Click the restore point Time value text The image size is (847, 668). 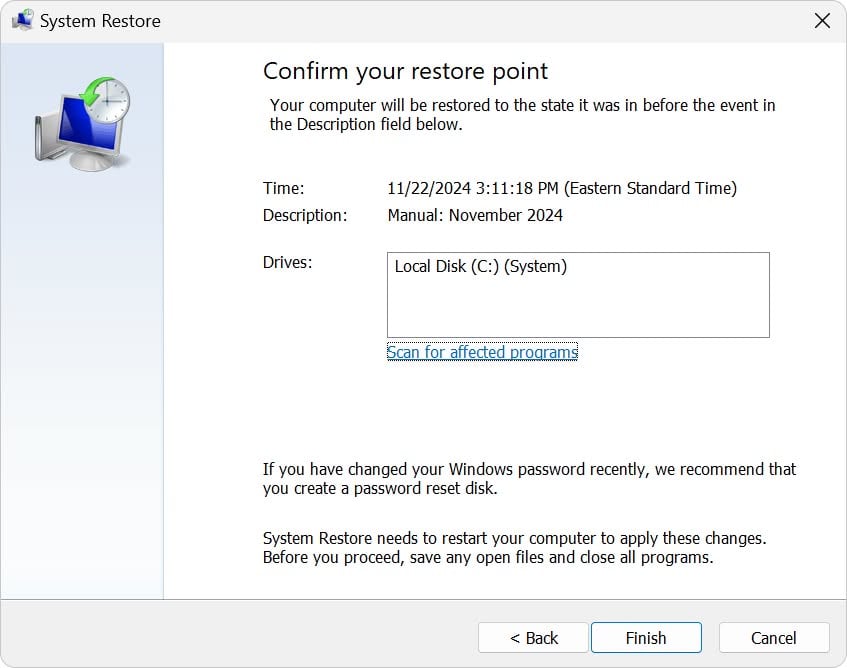coord(563,188)
